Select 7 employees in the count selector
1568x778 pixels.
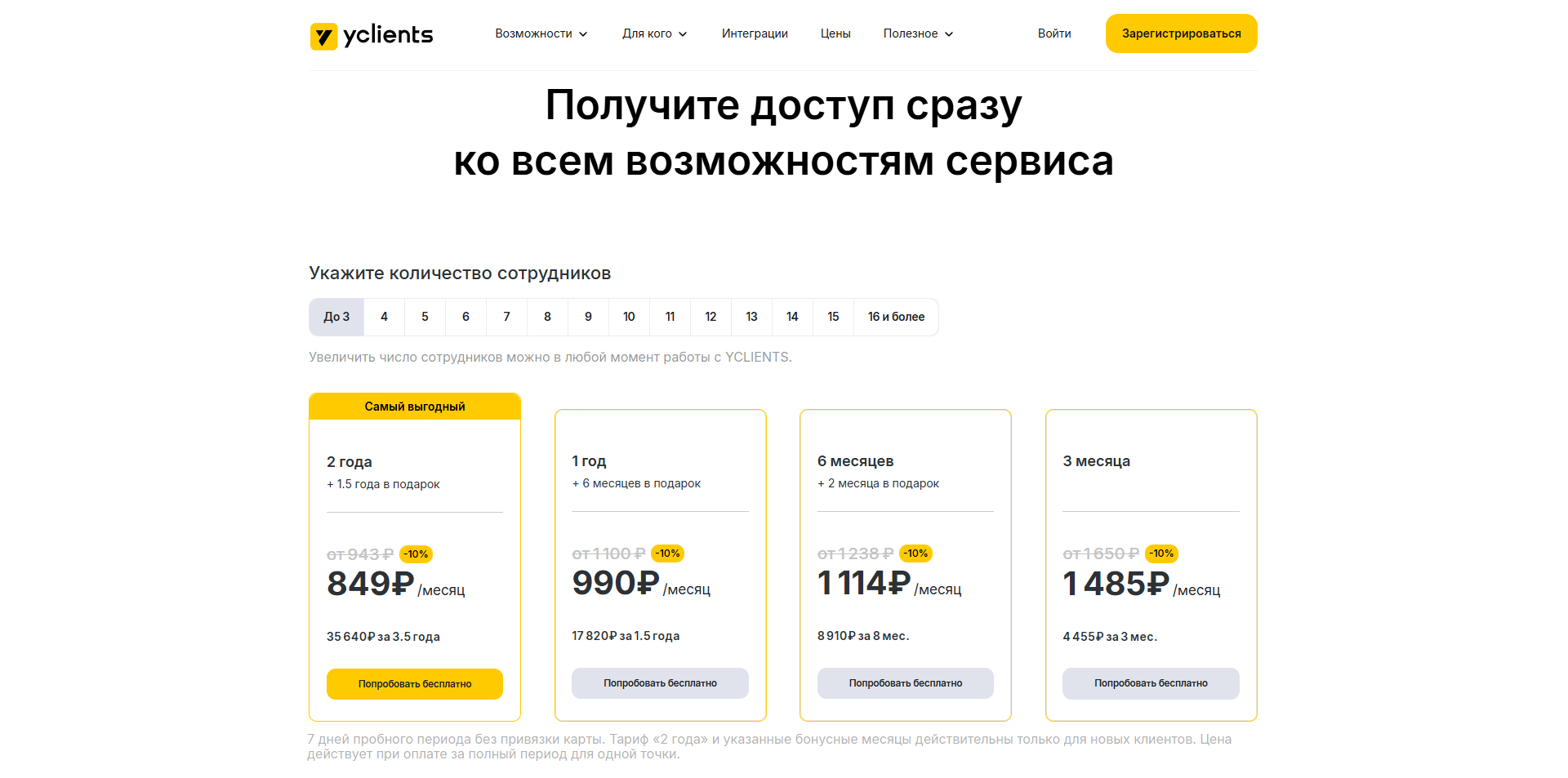coord(506,317)
